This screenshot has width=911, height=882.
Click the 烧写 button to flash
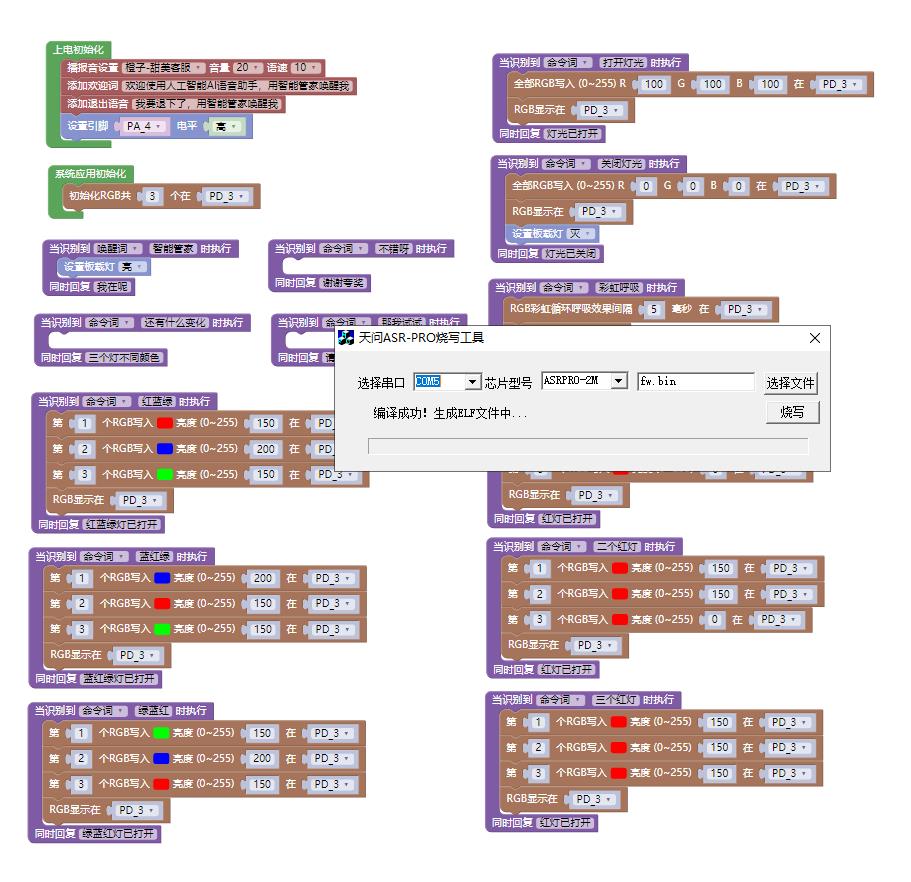pos(792,412)
